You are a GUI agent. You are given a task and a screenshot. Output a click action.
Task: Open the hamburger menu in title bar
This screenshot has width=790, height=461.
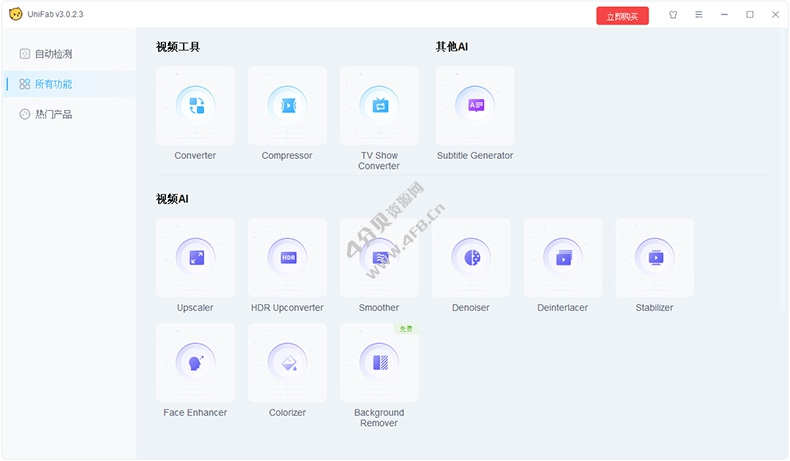pyautogui.click(x=699, y=15)
